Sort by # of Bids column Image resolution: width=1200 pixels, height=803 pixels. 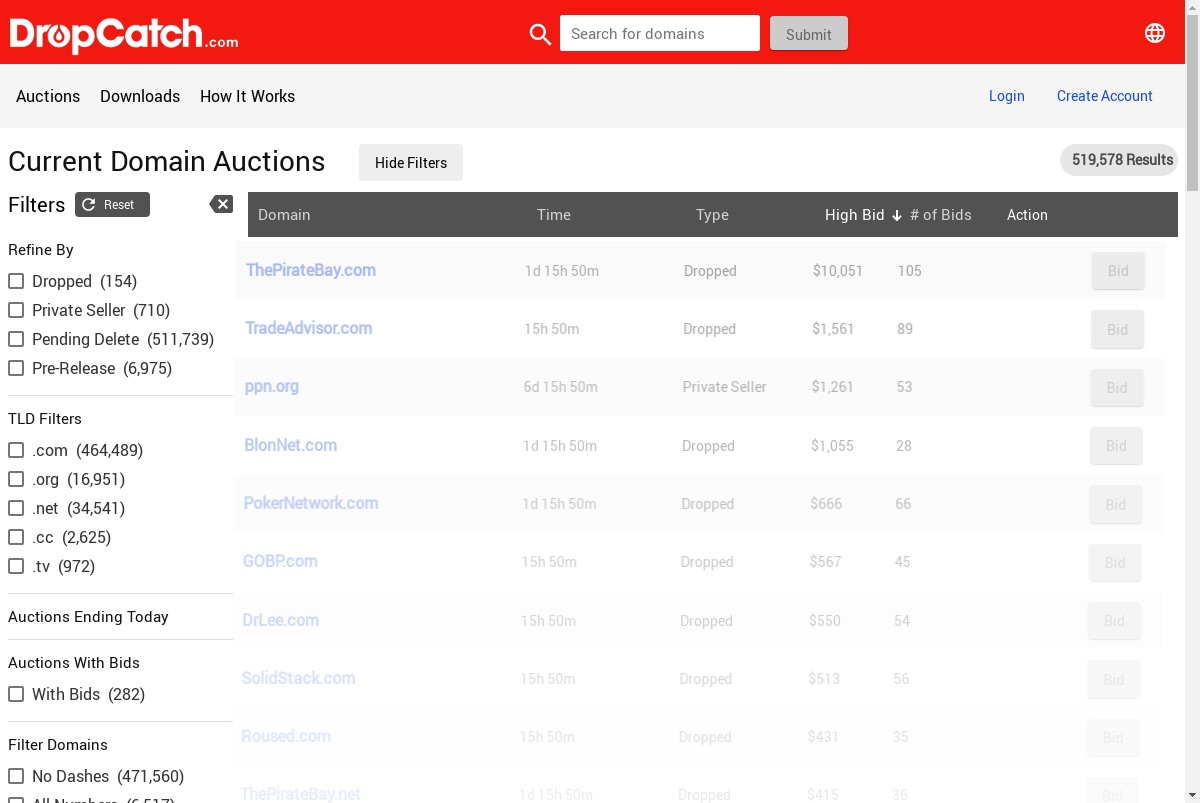tap(941, 215)
